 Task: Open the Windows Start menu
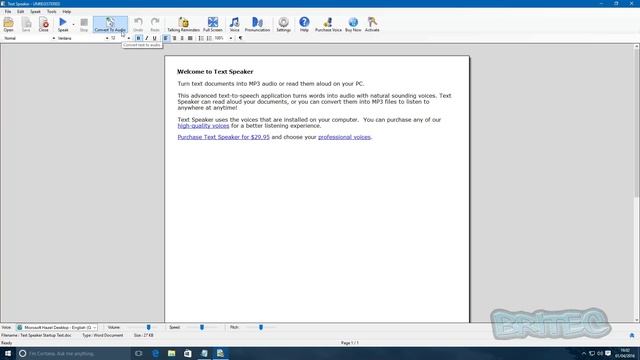pos(8,353)
